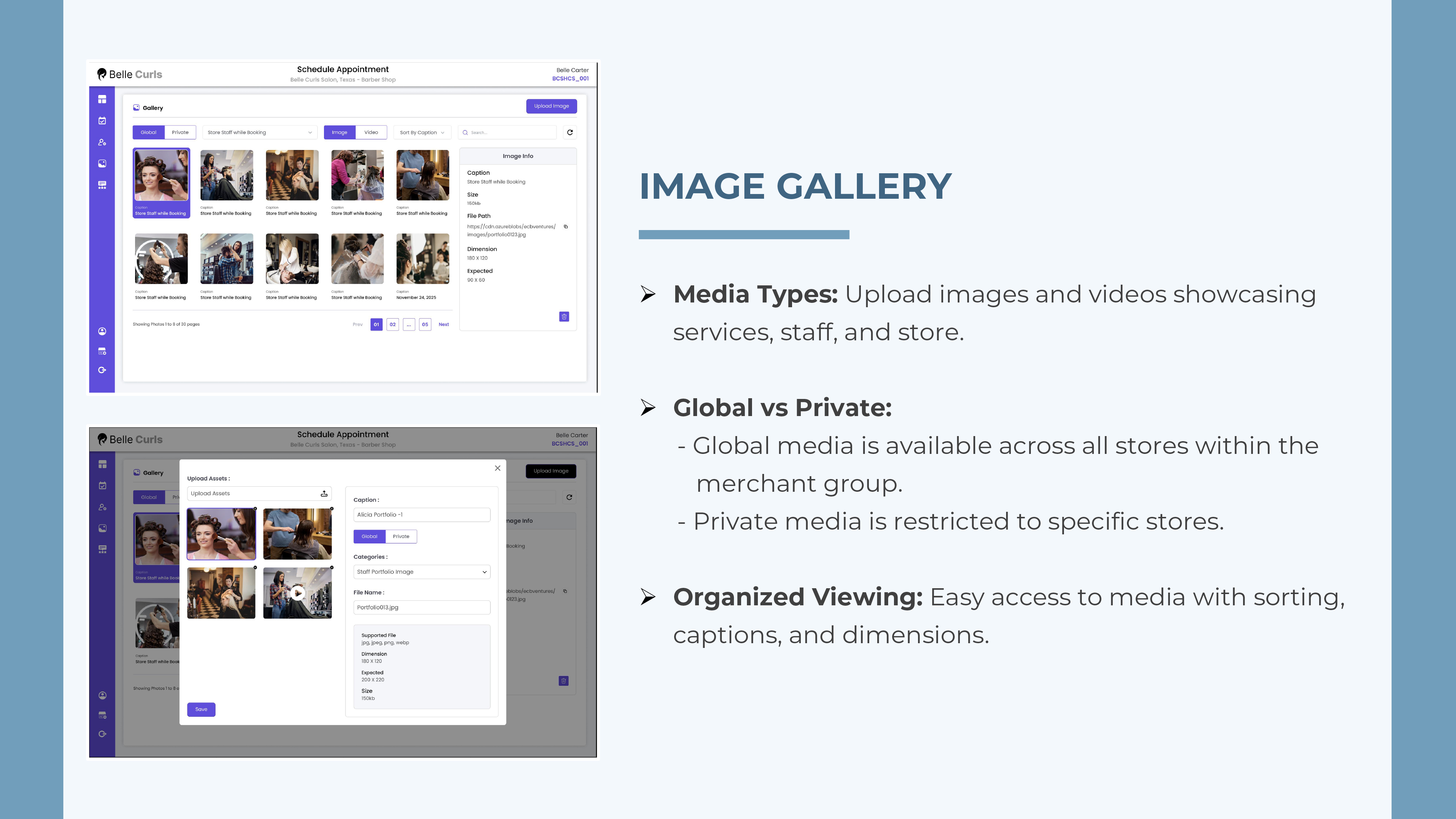The width and height of the screenshot is (1456, 819).
Task: Click the Upload Image button in top gallery
Action: coord(551,106)
